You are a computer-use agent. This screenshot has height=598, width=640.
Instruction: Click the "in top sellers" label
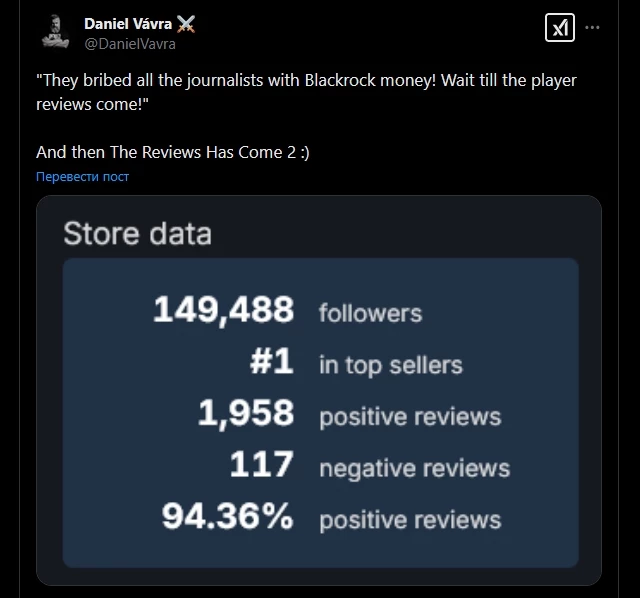(x=391, y=365)
